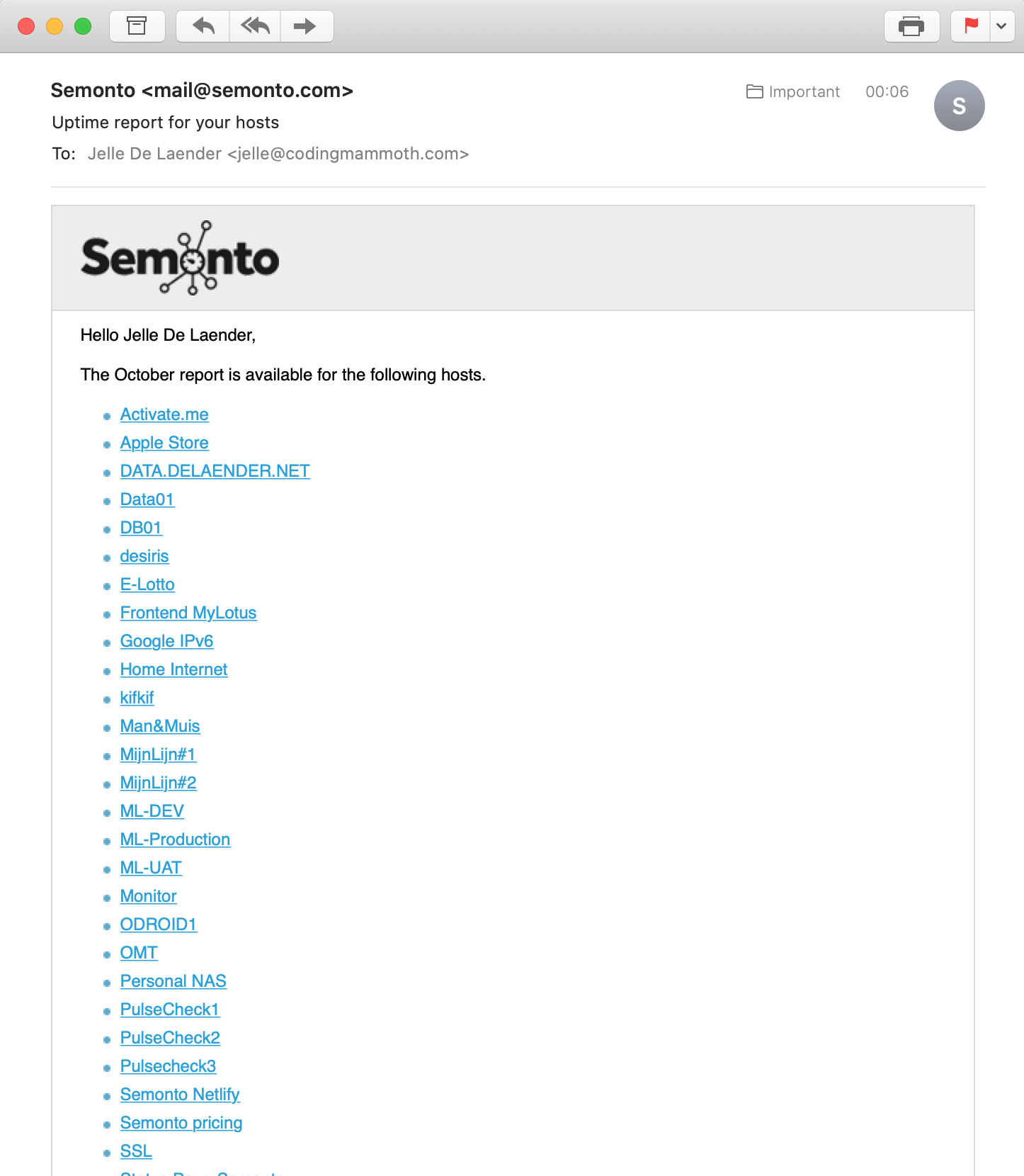This screenshot has width=1024, height=1176.
Task: Forward this uptime report email
Action: coord(305,27)
